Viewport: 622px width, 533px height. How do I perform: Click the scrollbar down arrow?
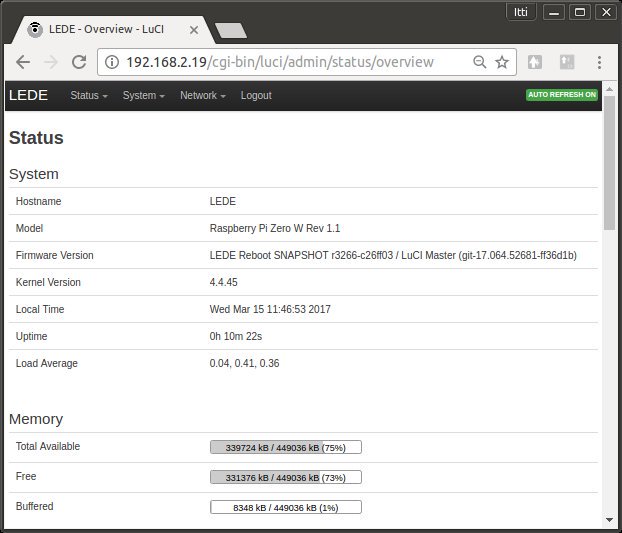(x=609, y=520)
